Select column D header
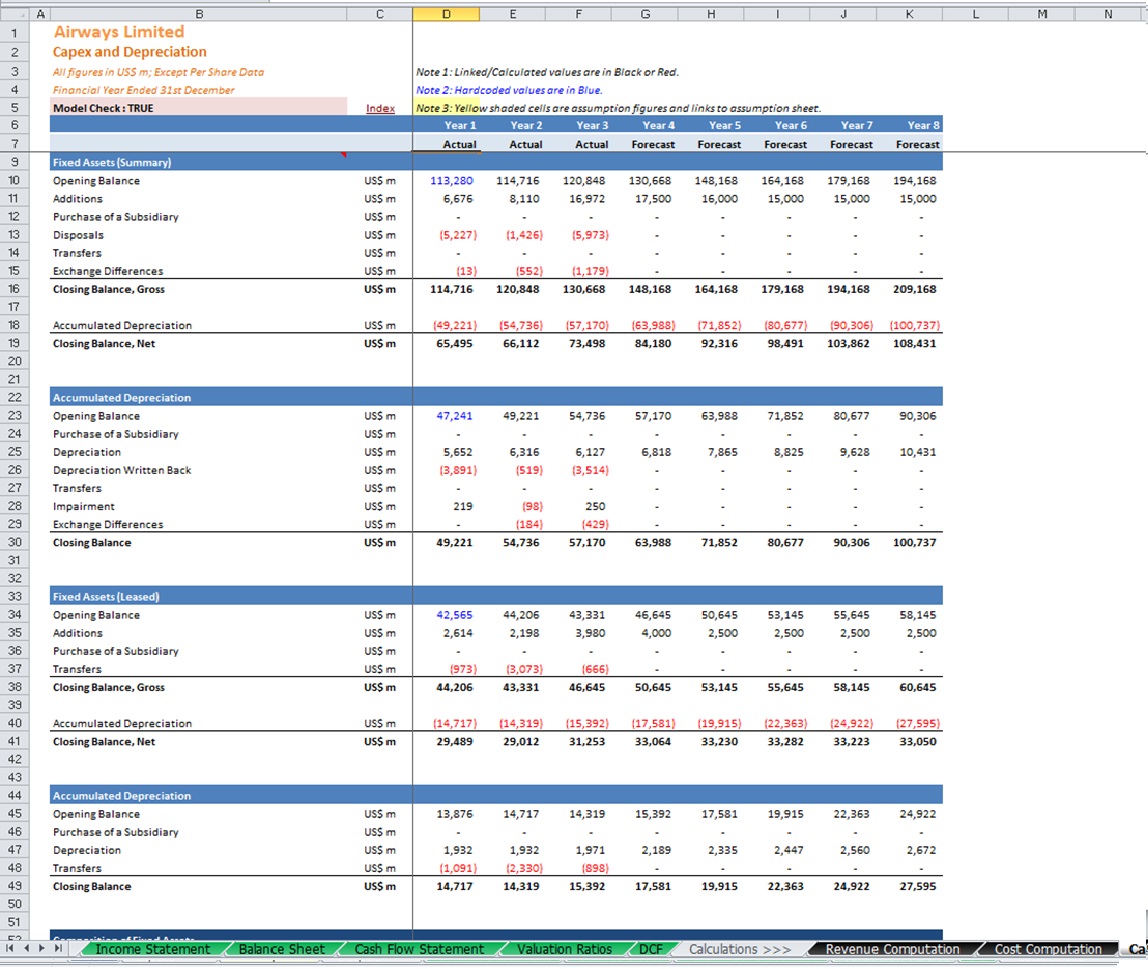 (446, 14)
